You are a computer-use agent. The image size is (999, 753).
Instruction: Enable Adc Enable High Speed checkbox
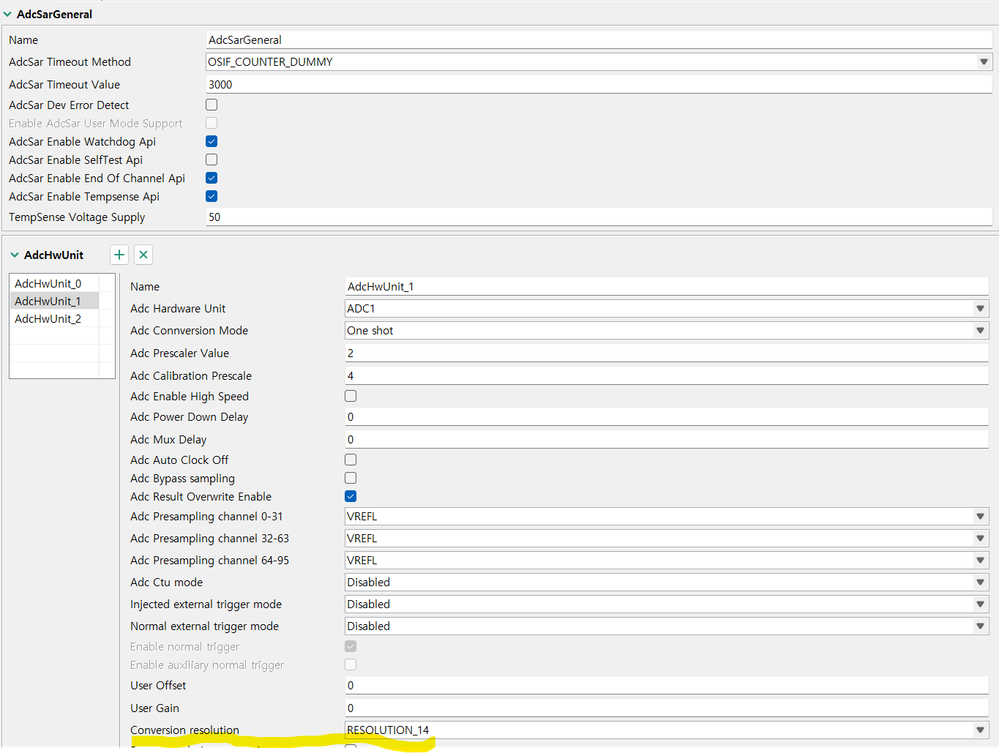[x=350, y=396]
